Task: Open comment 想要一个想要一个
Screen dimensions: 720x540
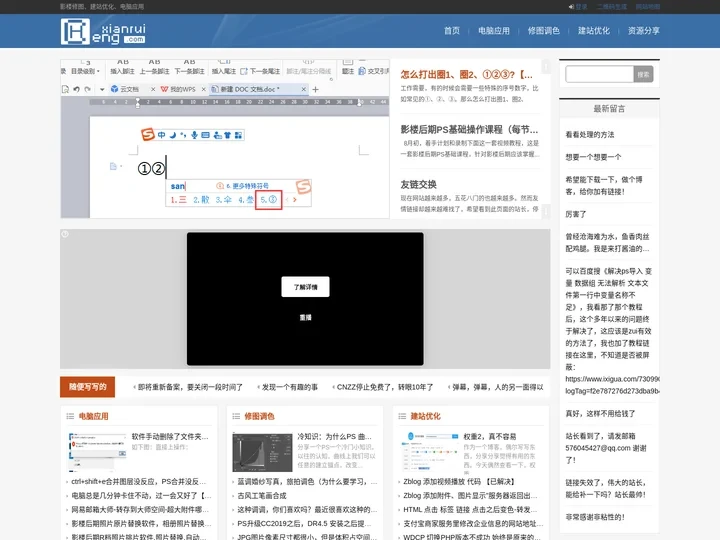Action: (x=593, y=157)
